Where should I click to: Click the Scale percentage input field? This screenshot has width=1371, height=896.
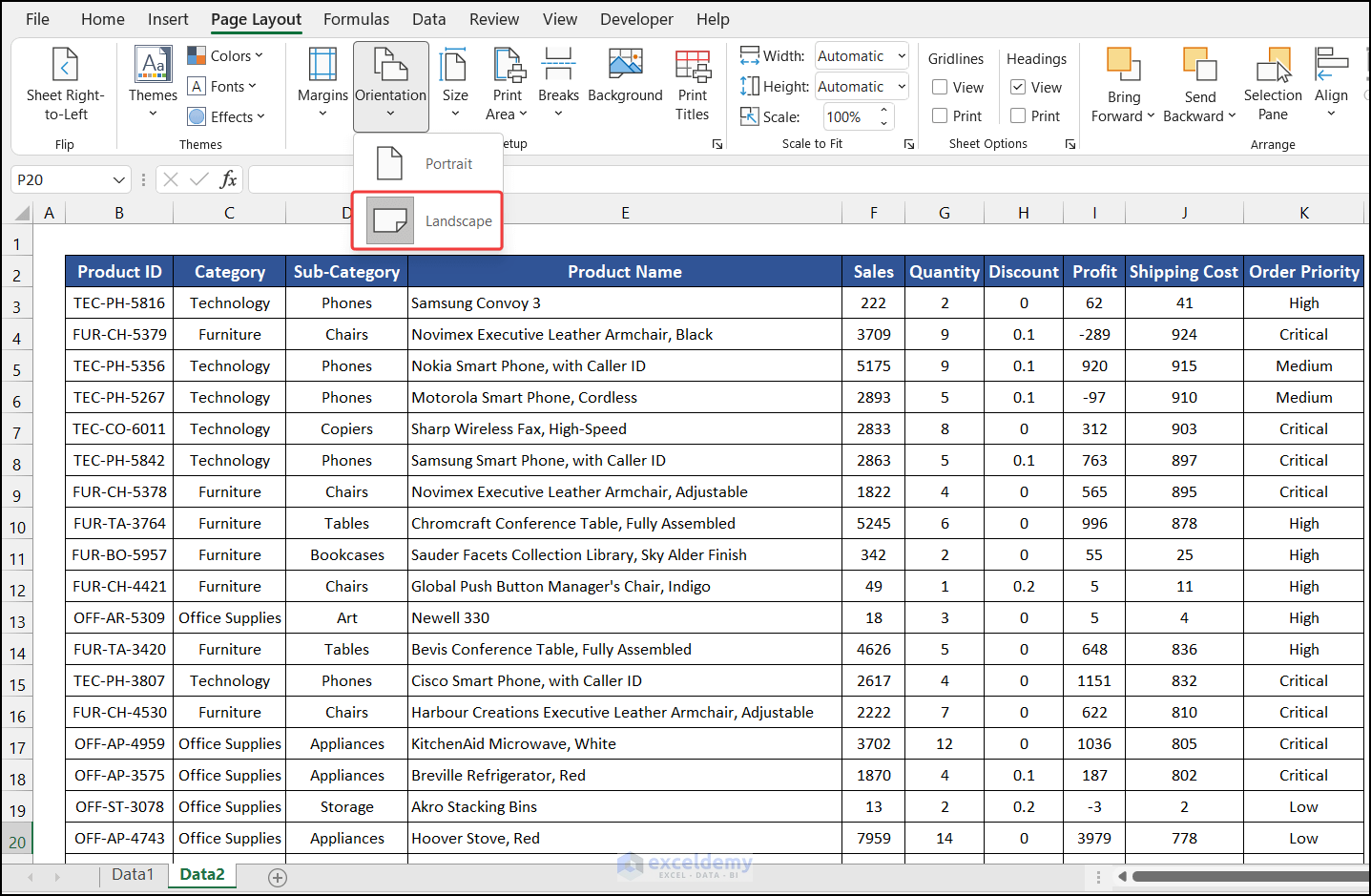[x=847, y=117]
